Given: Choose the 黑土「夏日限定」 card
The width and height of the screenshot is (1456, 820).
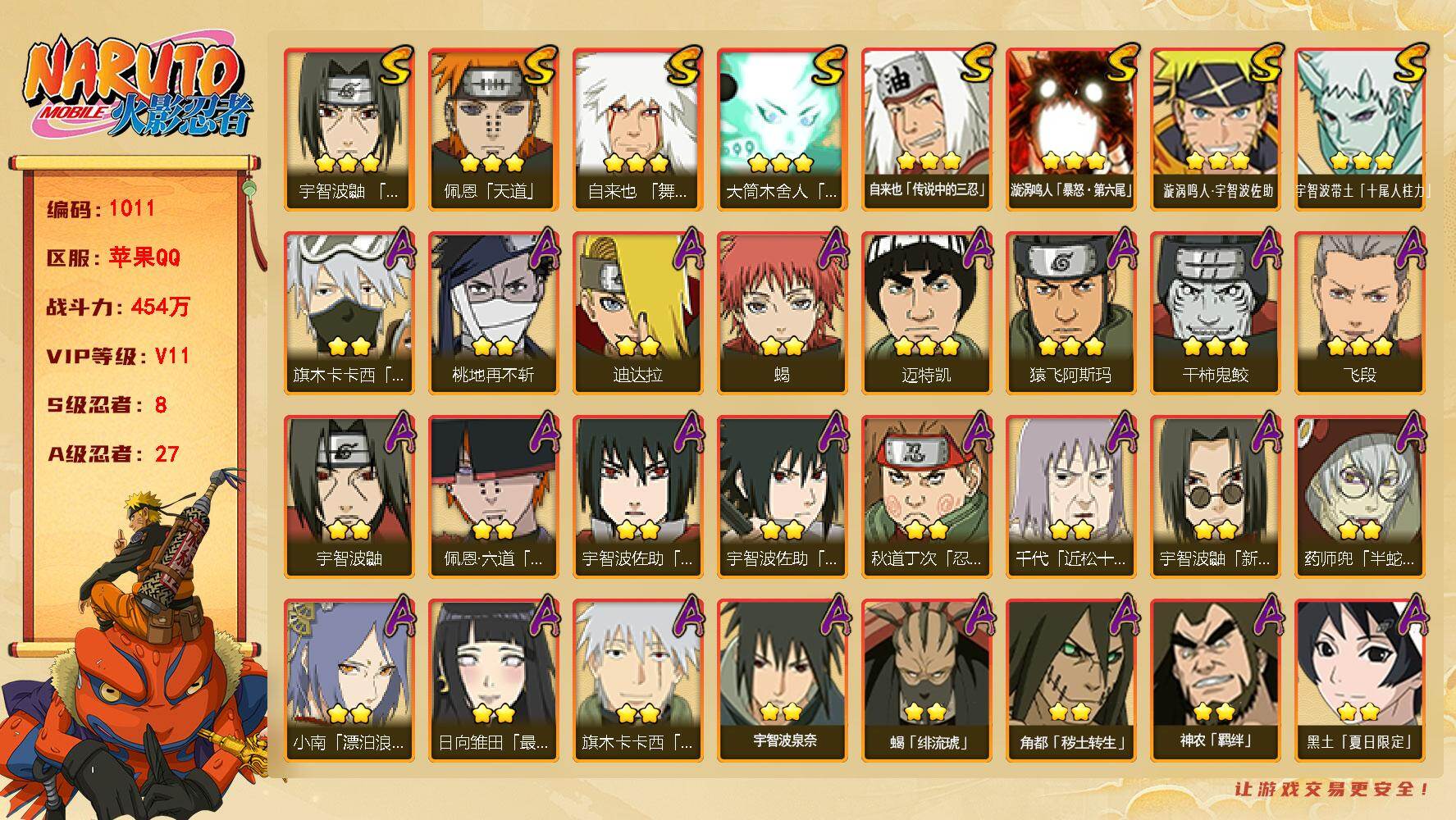Looking at the screenshot, I should tap(1359, 680).
